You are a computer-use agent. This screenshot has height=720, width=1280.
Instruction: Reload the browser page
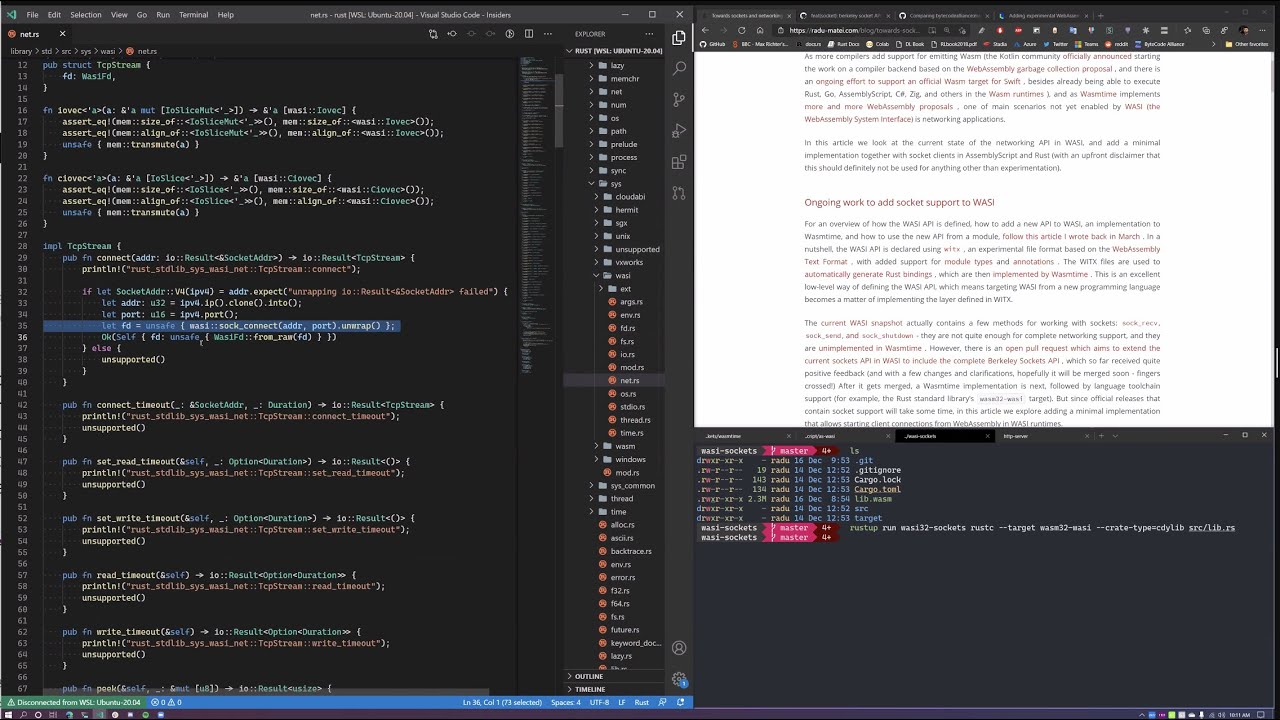[741, 30]
